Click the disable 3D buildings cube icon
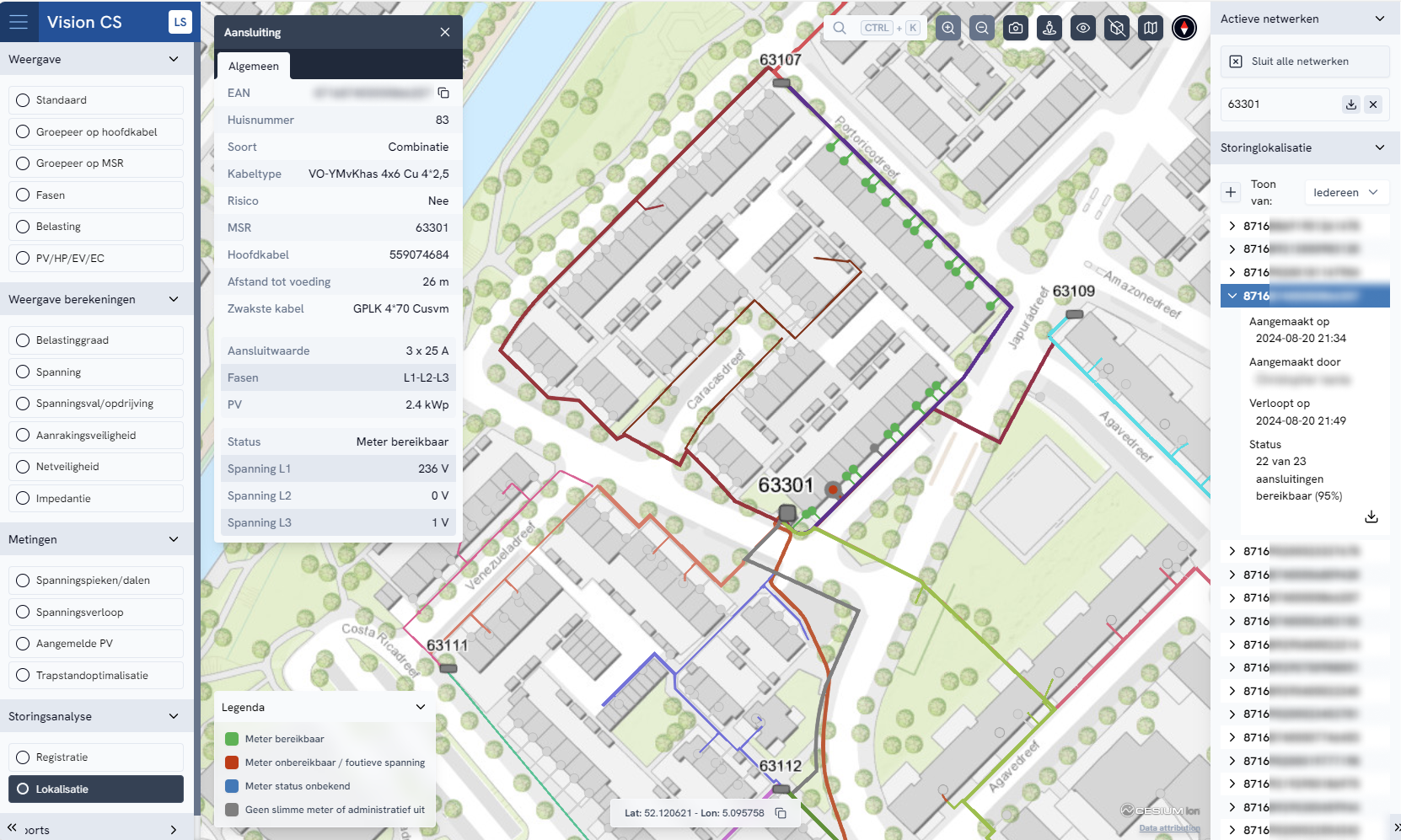 tap(1117, 28)
